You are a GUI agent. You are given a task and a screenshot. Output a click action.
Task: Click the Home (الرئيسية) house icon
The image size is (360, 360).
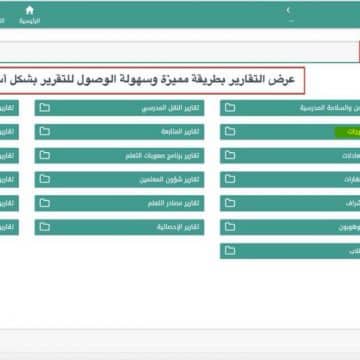pos(30,10)
